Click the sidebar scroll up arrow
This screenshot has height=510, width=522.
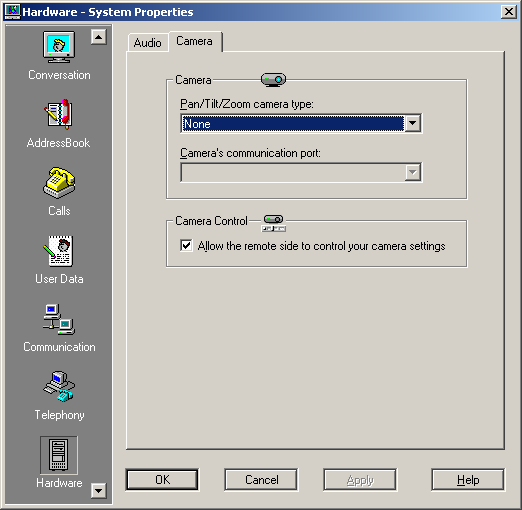(x=99, y=37)
